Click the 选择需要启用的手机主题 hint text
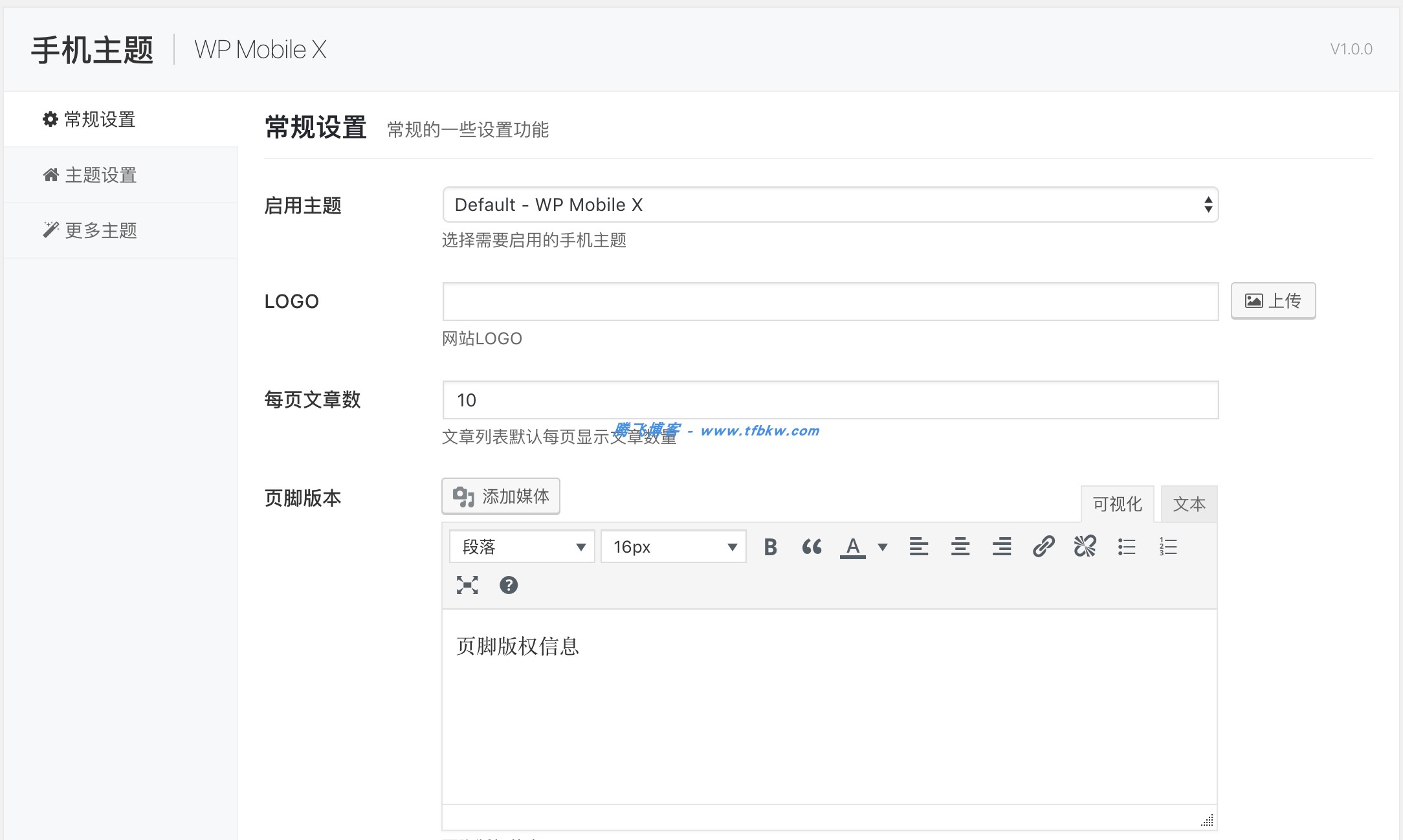The width and height of the screenshot is (1403, 840). 534,241
